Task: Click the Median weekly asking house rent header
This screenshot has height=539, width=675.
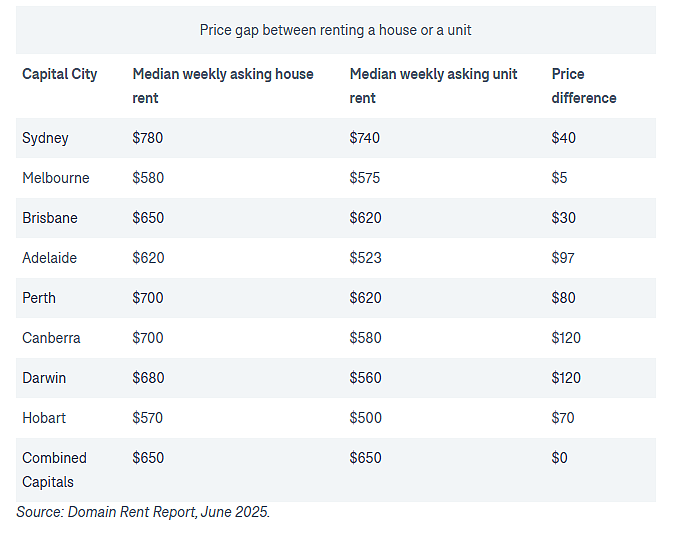Action: (x=223, y=86)
